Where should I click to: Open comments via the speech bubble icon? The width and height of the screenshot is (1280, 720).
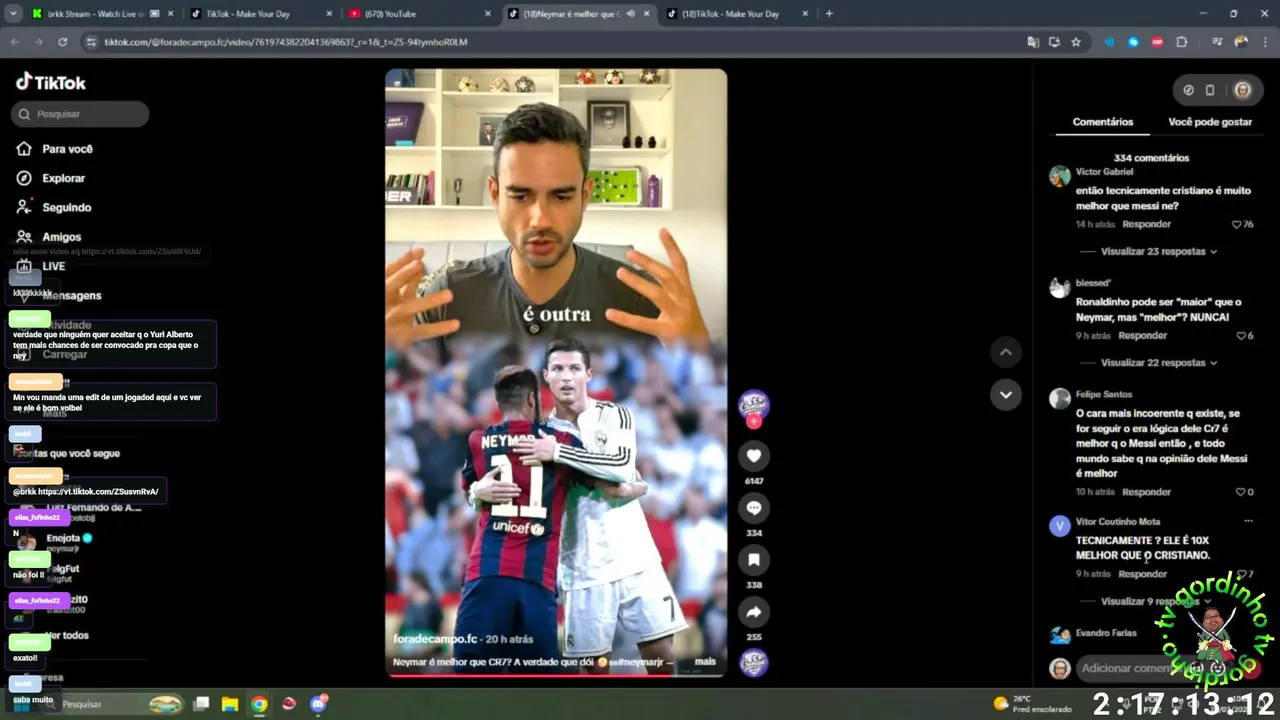click(x=754, y=508)
